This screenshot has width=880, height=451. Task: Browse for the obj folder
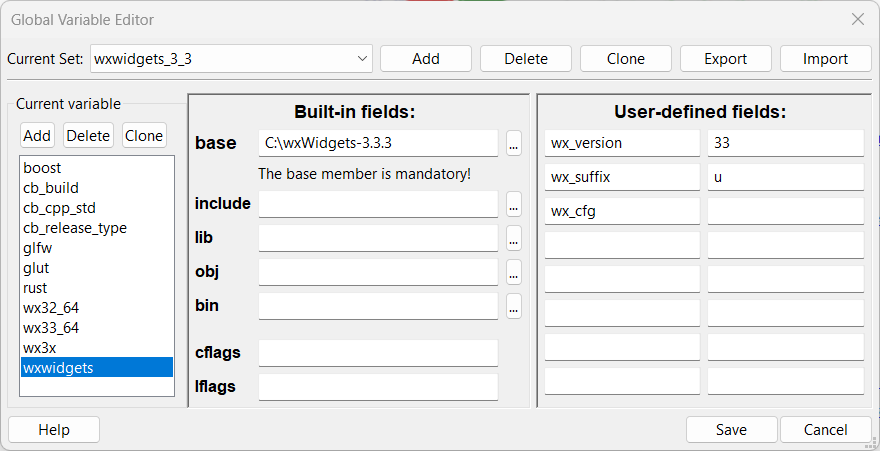(x=514, y=272)
